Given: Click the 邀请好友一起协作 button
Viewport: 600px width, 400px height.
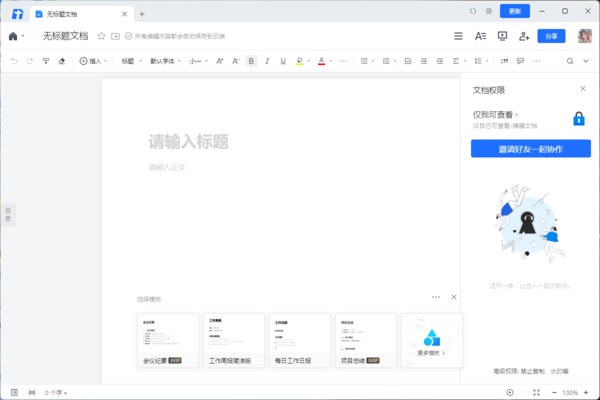Looking at the screenshot, I should pyautogui.click(x=530, y=148).
